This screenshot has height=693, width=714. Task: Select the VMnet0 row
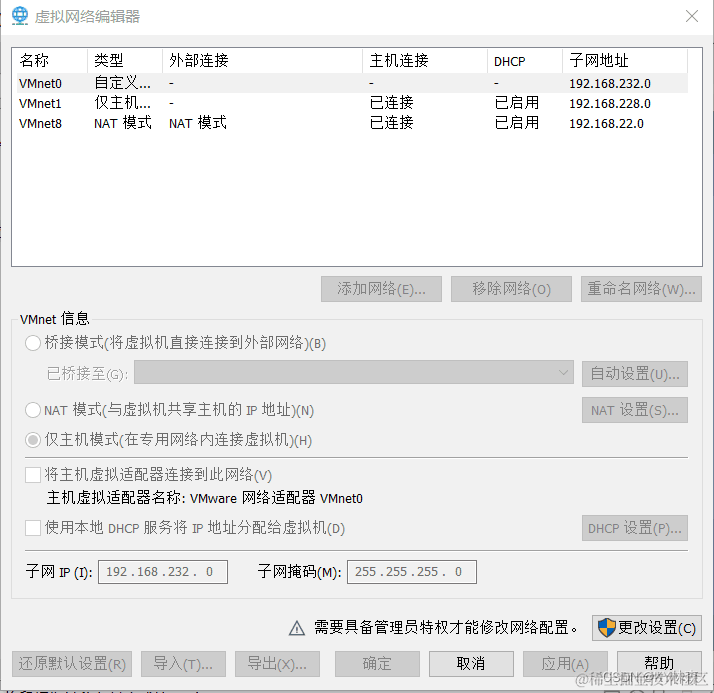click(x=352, y=83)
